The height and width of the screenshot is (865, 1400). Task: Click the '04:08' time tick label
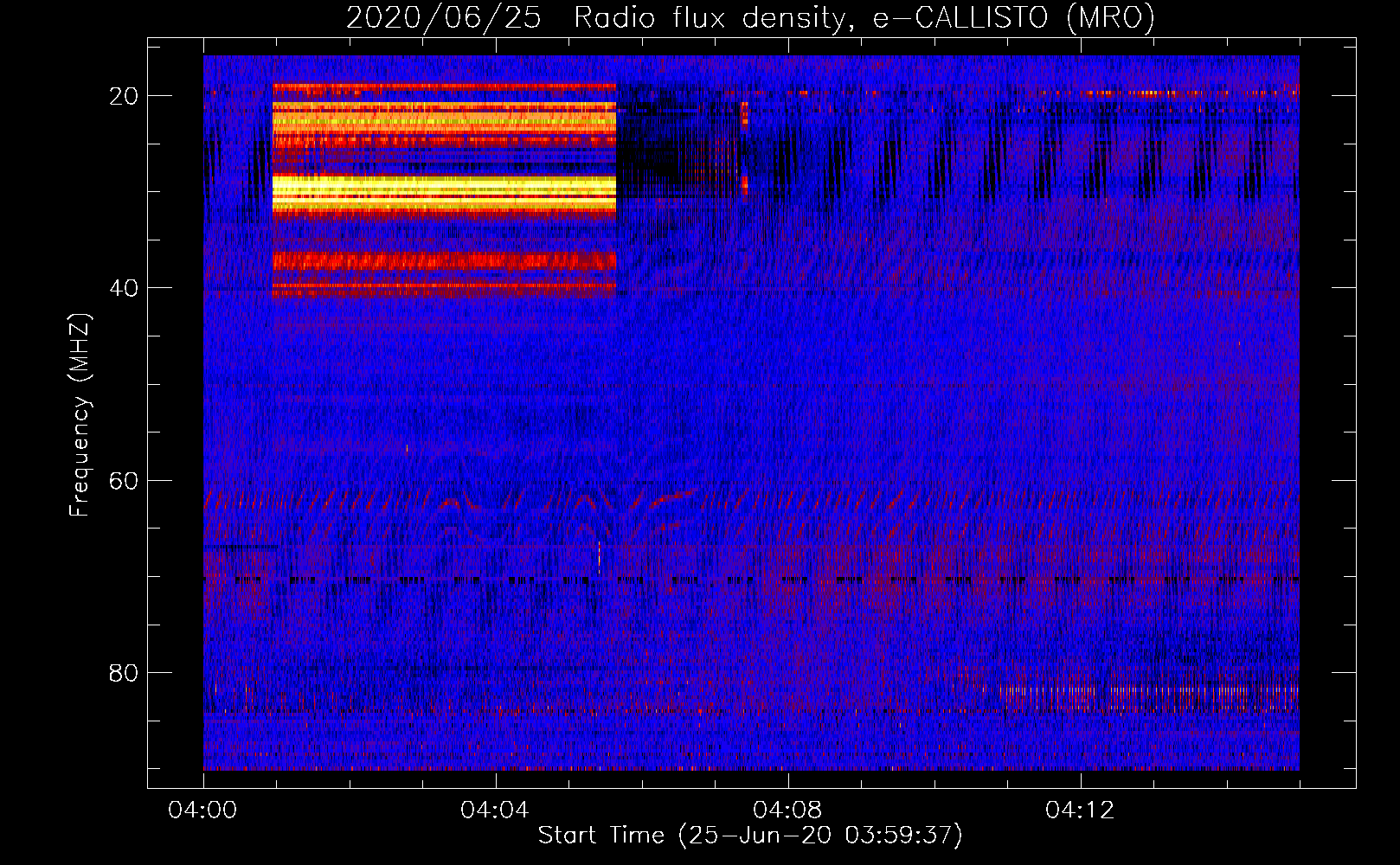pos(787,811)
